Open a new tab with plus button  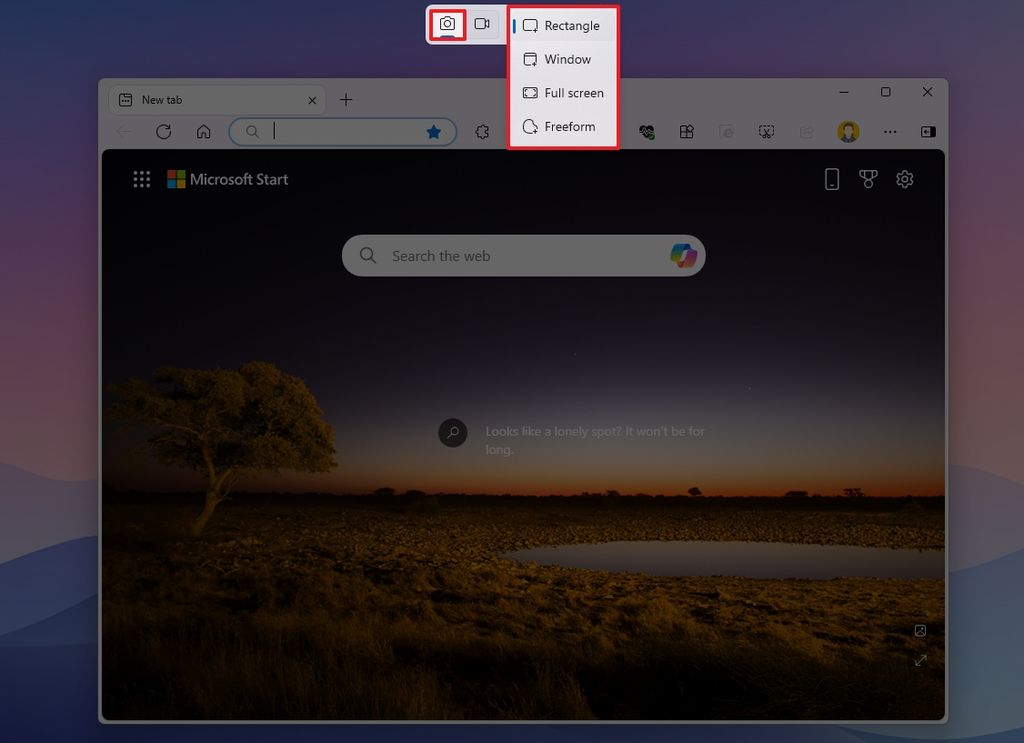point(346,99)
